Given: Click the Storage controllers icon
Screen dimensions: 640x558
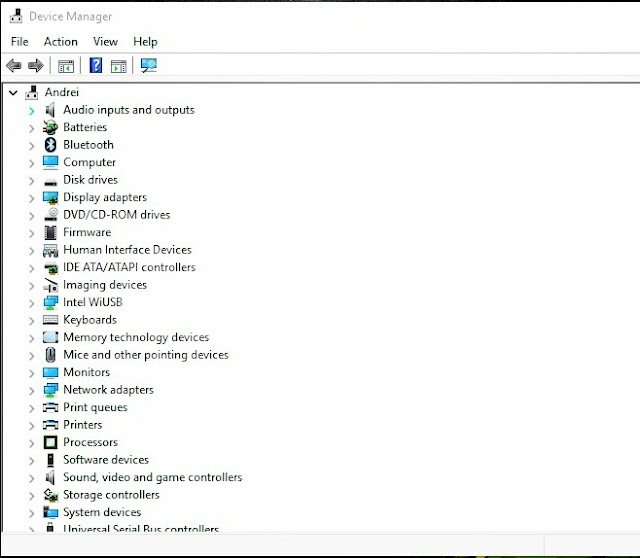Looking at the screenshot, I should point(51,495).
